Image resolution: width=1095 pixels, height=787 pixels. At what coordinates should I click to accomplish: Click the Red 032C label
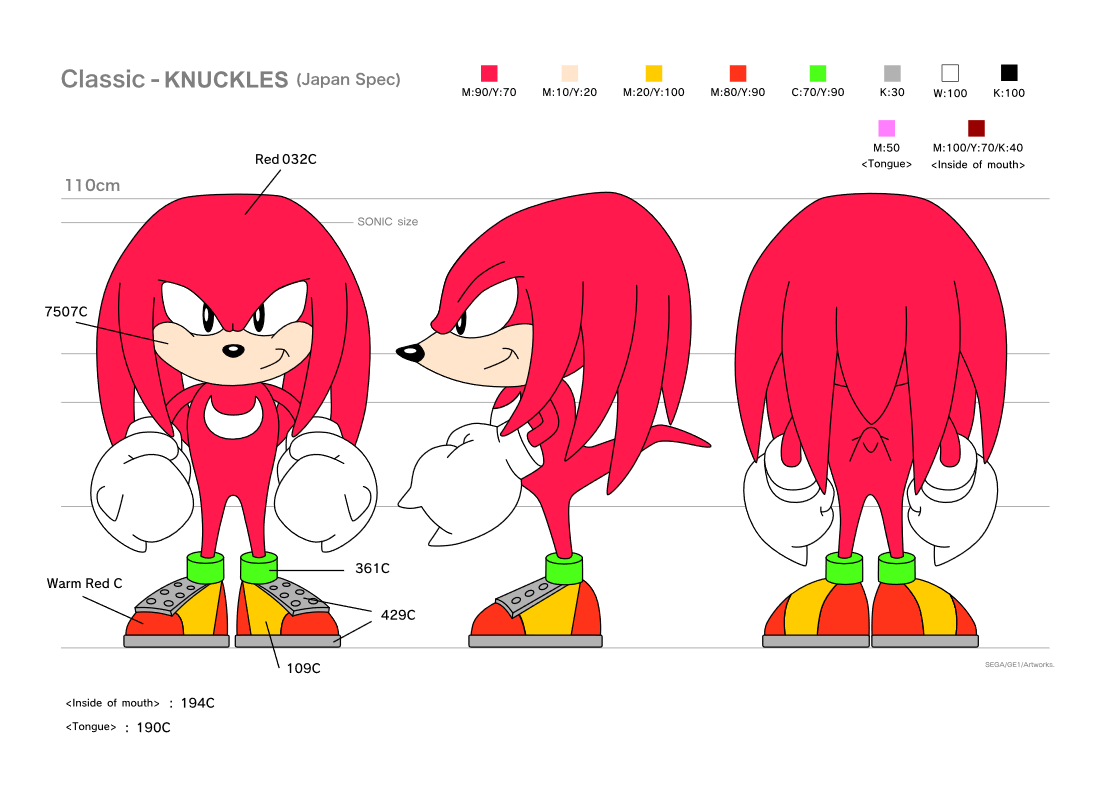coord(285,158)
